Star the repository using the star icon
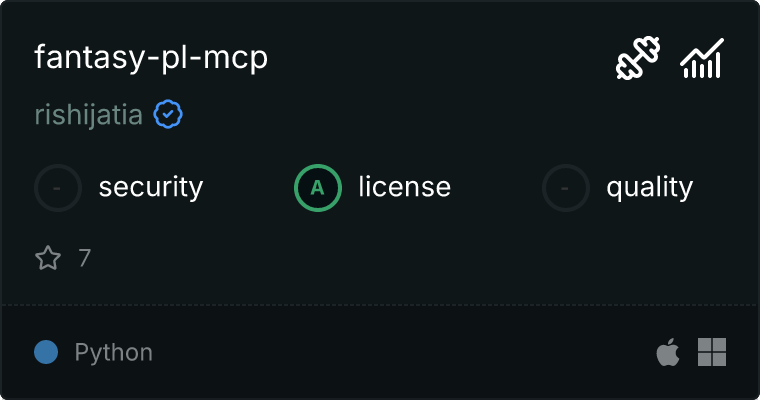Image resolution: width=760 pixels, height=400 pixels. point(48,257)
